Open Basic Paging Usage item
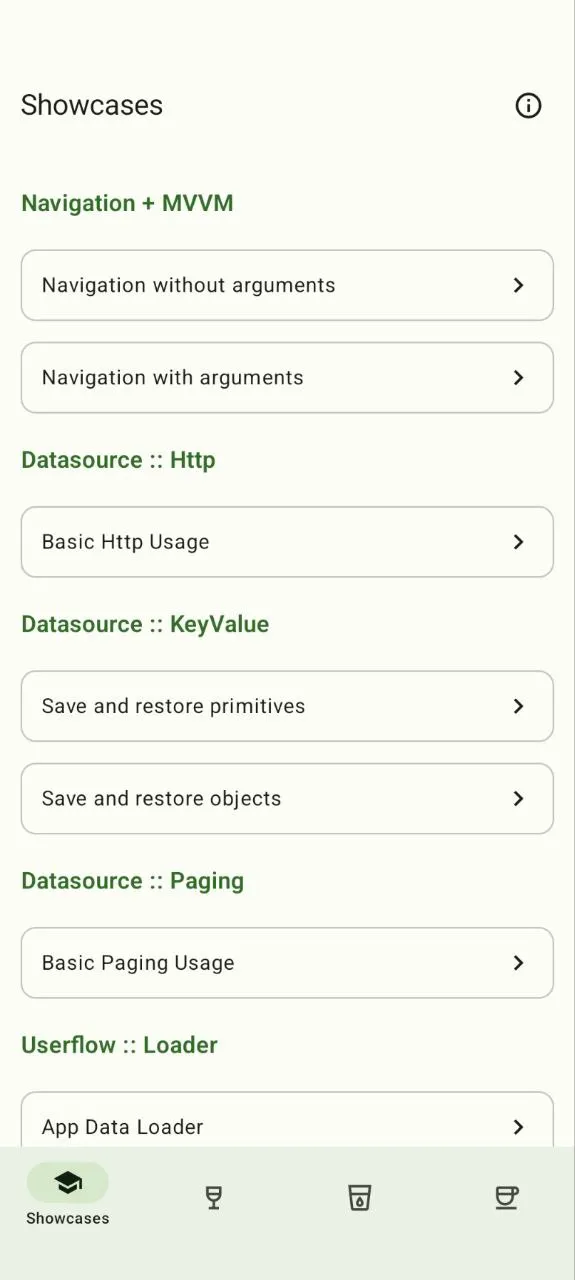This screenshot has height=1280, width=575. coord(287,963)
